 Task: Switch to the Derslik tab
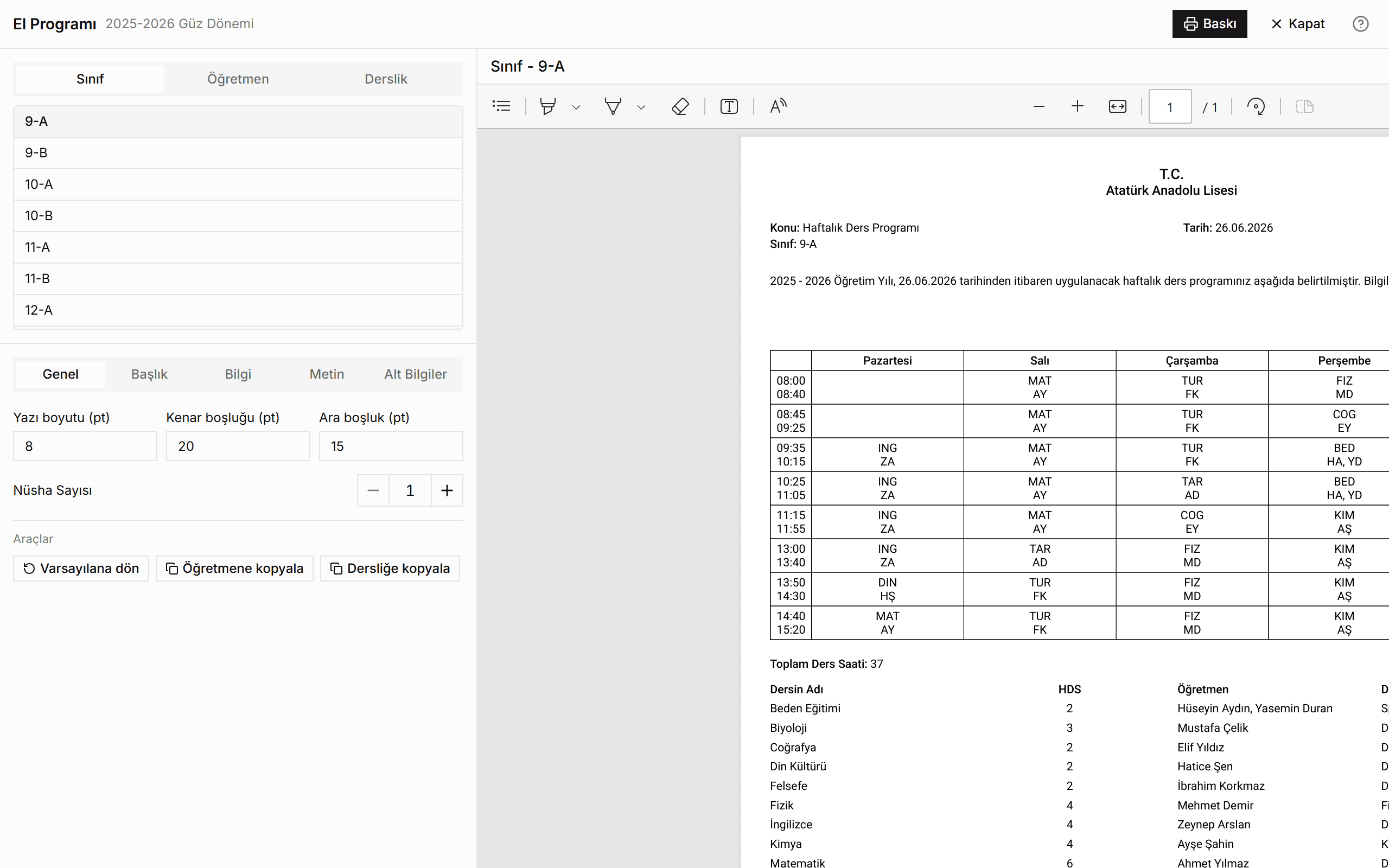(386, 79)
